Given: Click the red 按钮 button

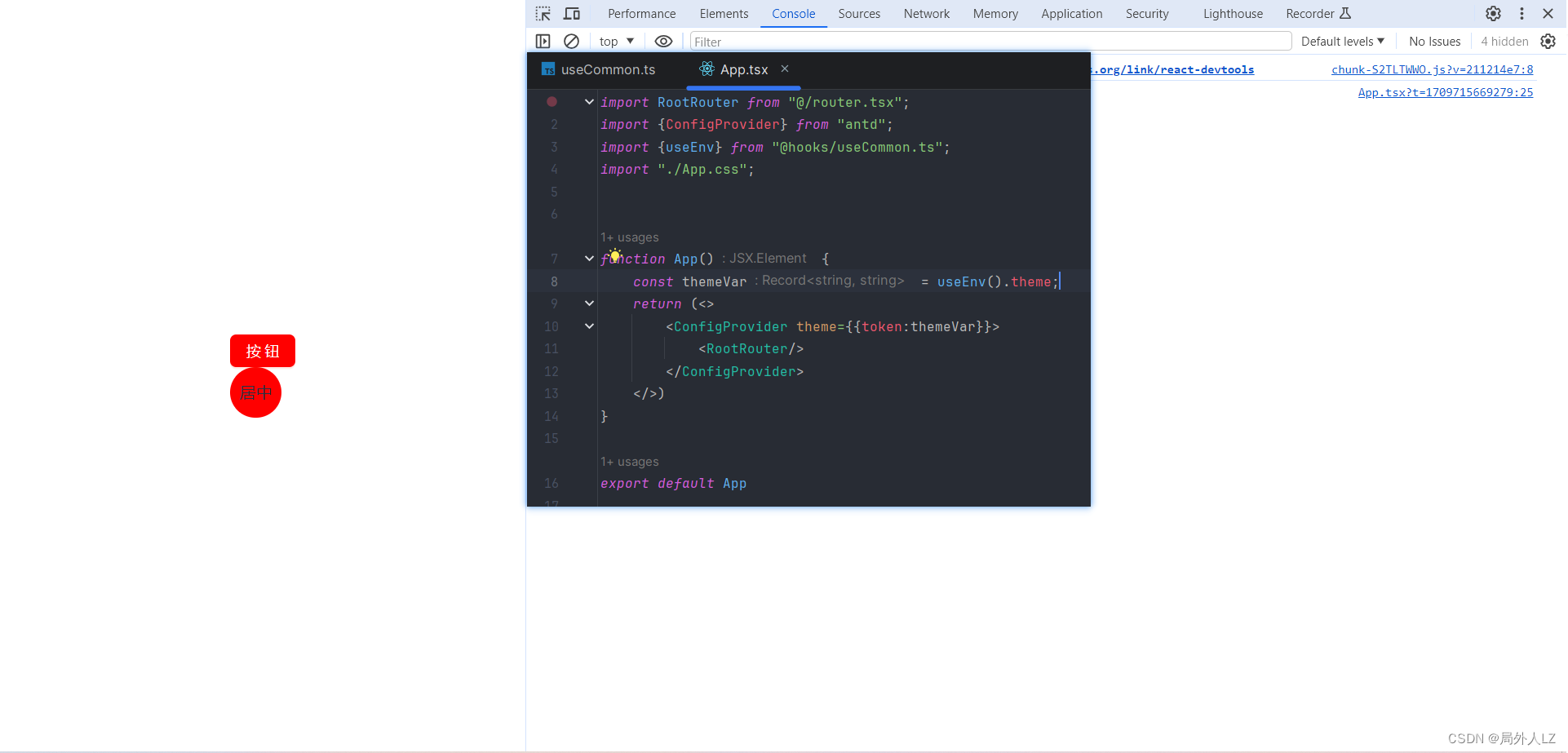Looking at the screenshot, I should pos(262,351).
